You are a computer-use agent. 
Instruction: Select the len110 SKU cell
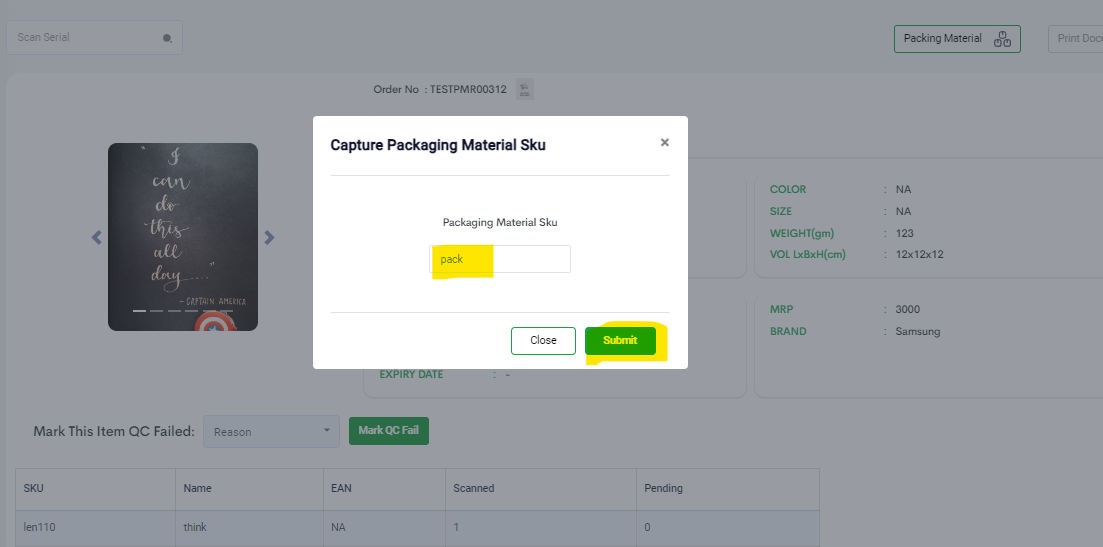96,527
